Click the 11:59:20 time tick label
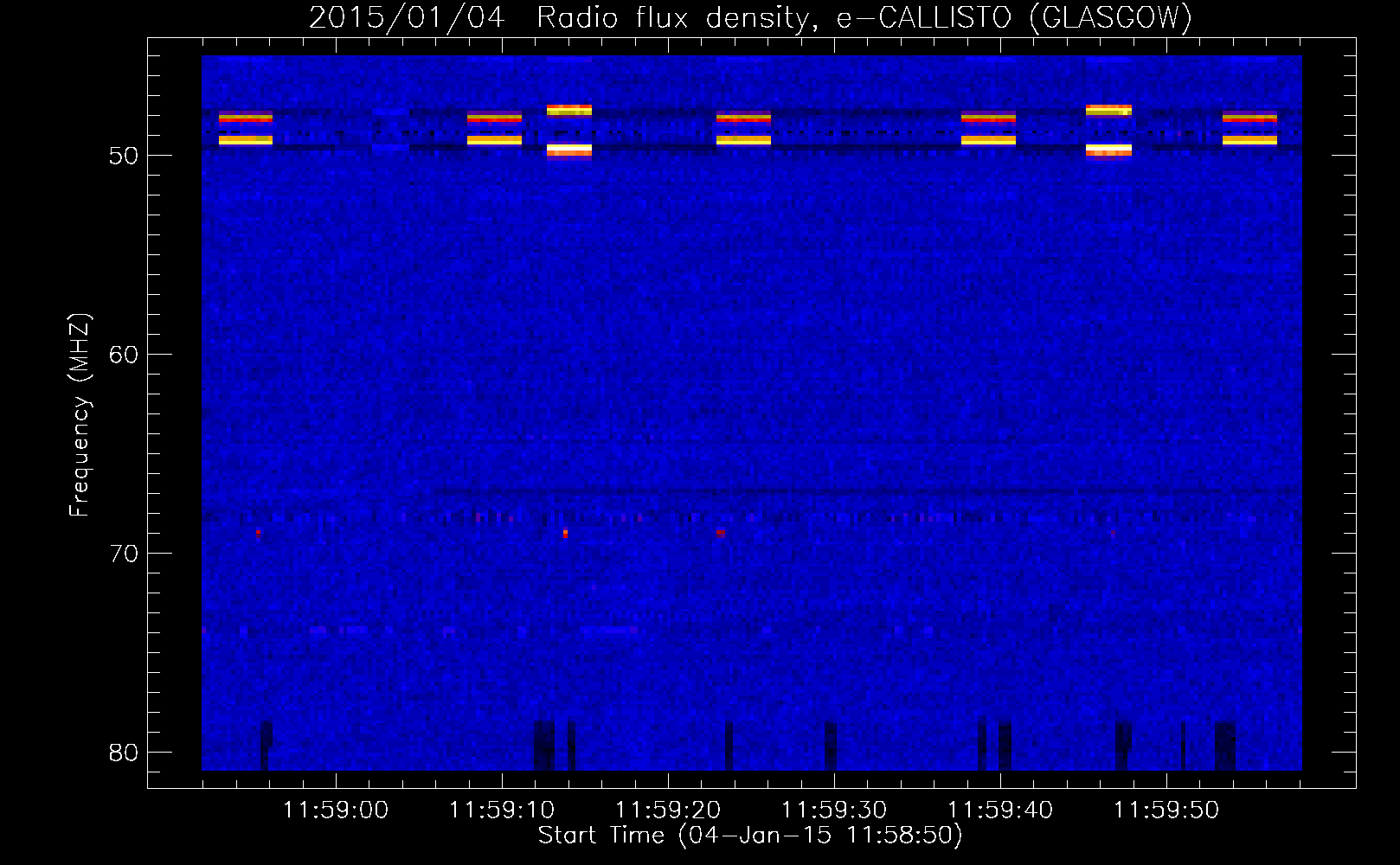This screenshot has width=1400, height=865. (668, 811)
